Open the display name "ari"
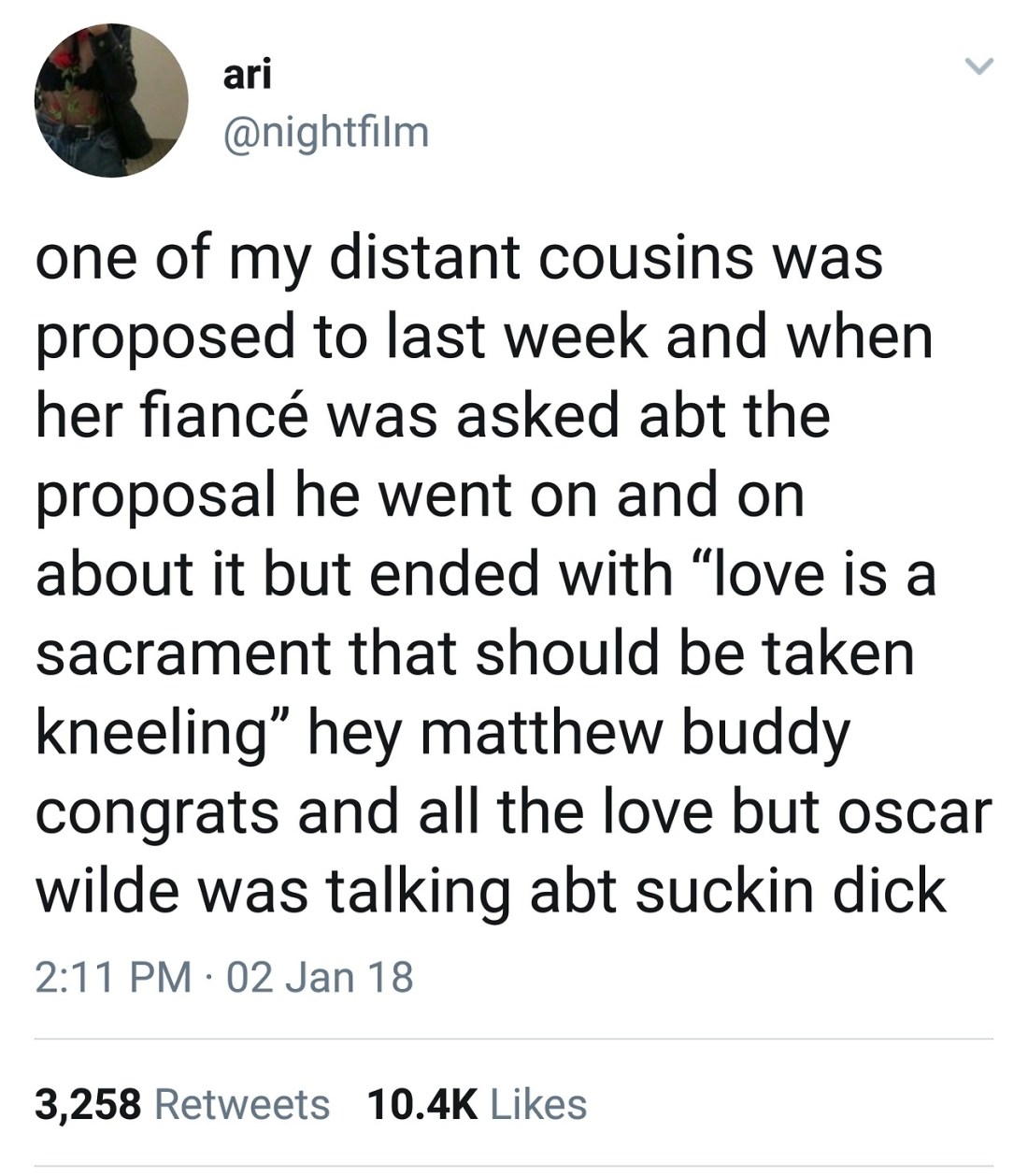Image resolution: width=1028 pixels, height=1176 pixels. (x=247, y=75)
